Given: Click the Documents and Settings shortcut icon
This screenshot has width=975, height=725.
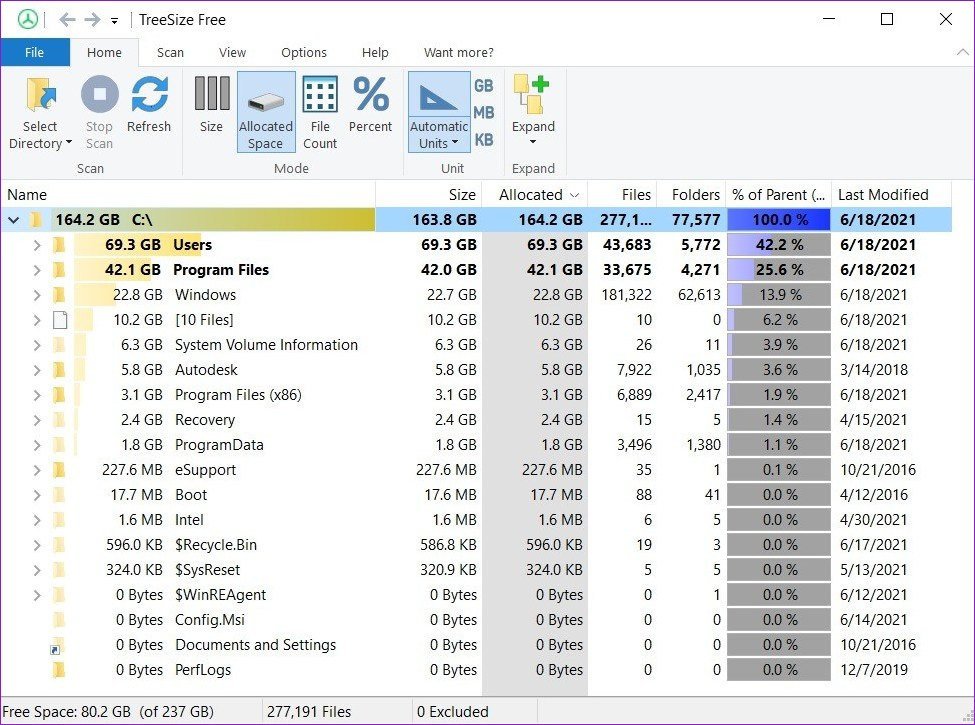Looking at the screenshot, I should (x=57, y=645).
